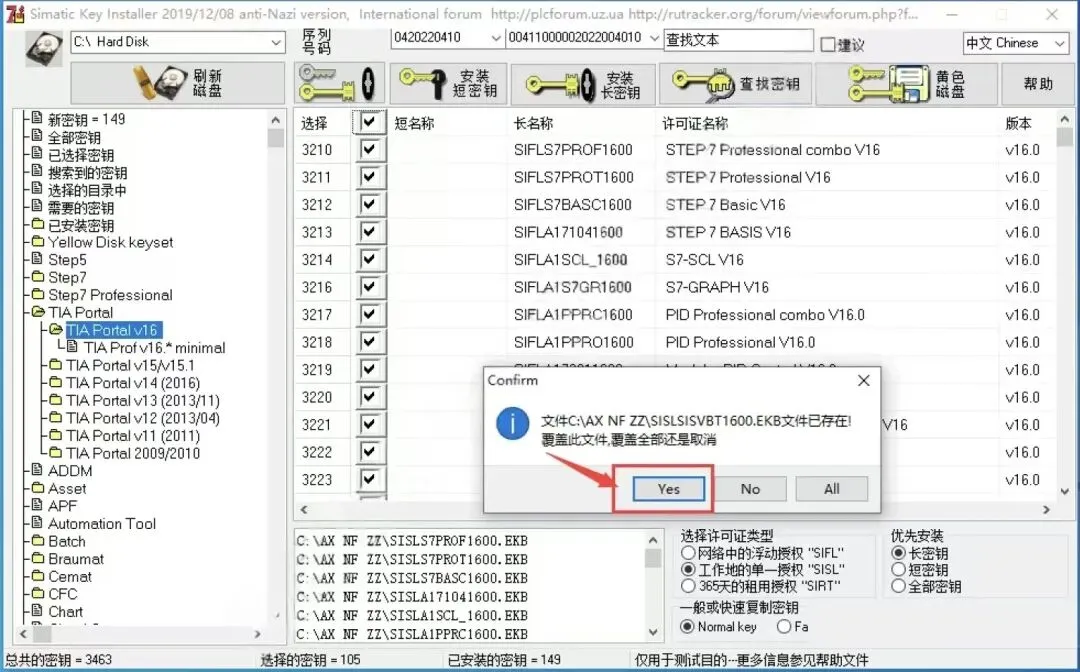Open the 00411000002022004010 dropdown

point(654,38)
